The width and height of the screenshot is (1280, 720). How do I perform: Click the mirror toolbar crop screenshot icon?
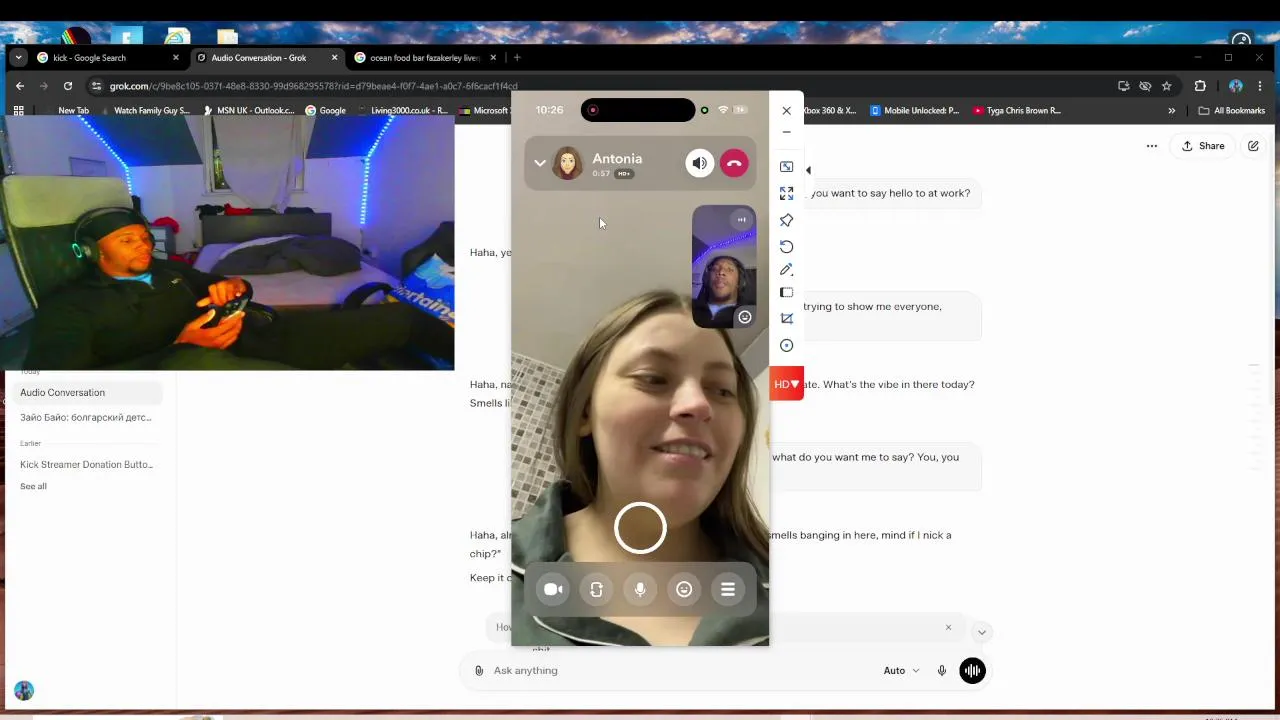[x=787, y=319]
